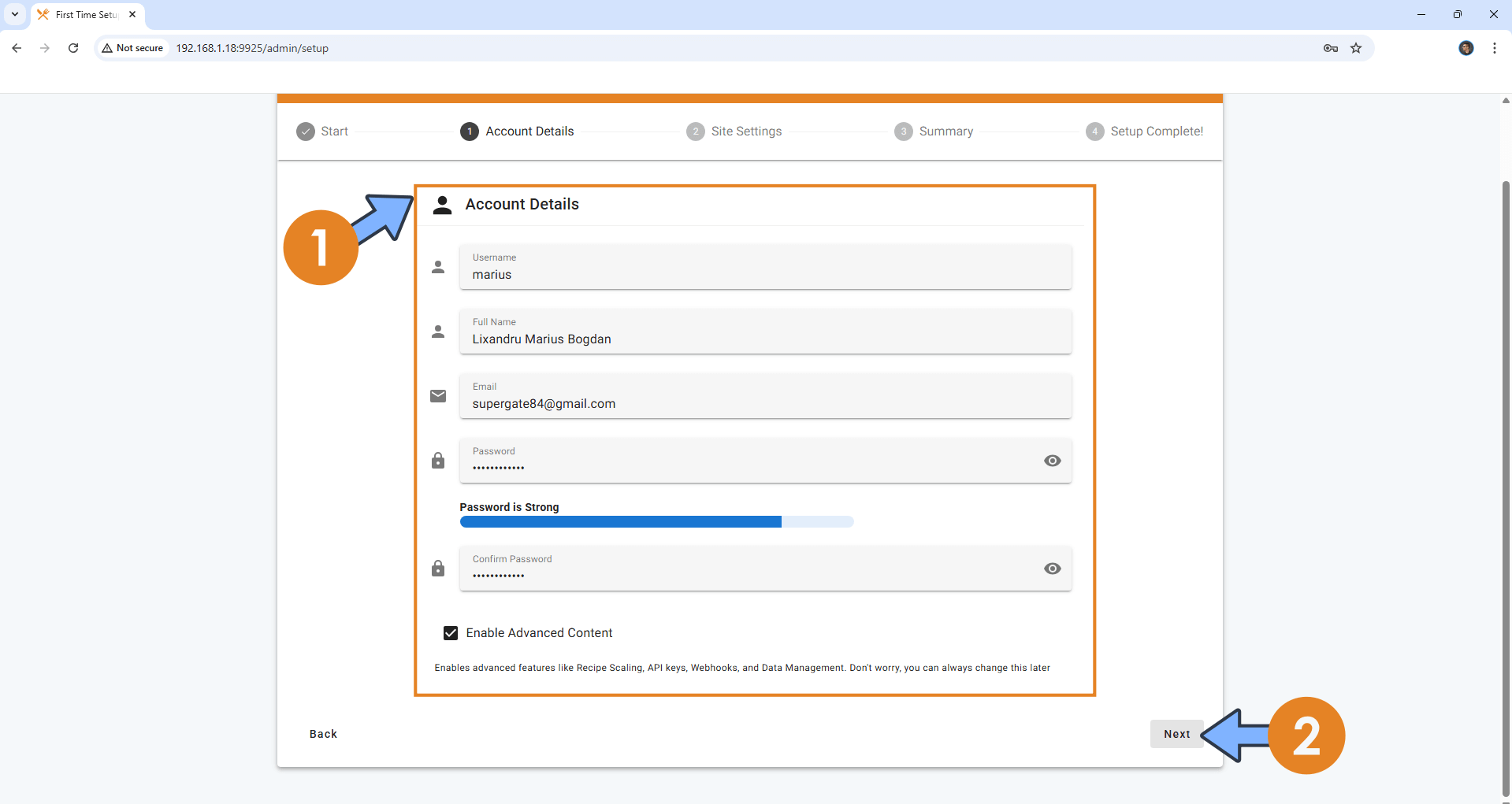Bookmark this page with star icon
This screenshot has width=1512, height=804.
(1356, 48)
